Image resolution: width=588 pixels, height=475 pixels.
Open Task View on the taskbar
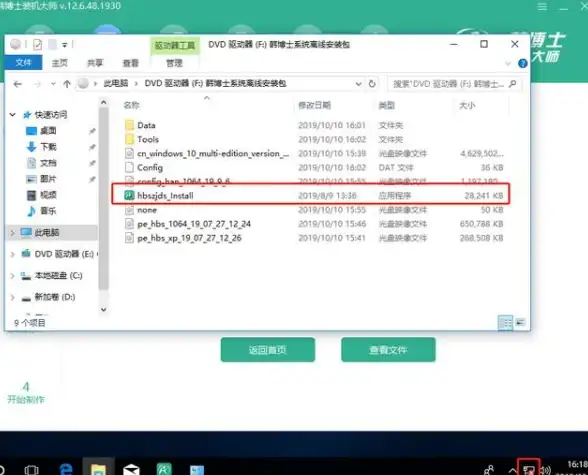tap(32, 470)
